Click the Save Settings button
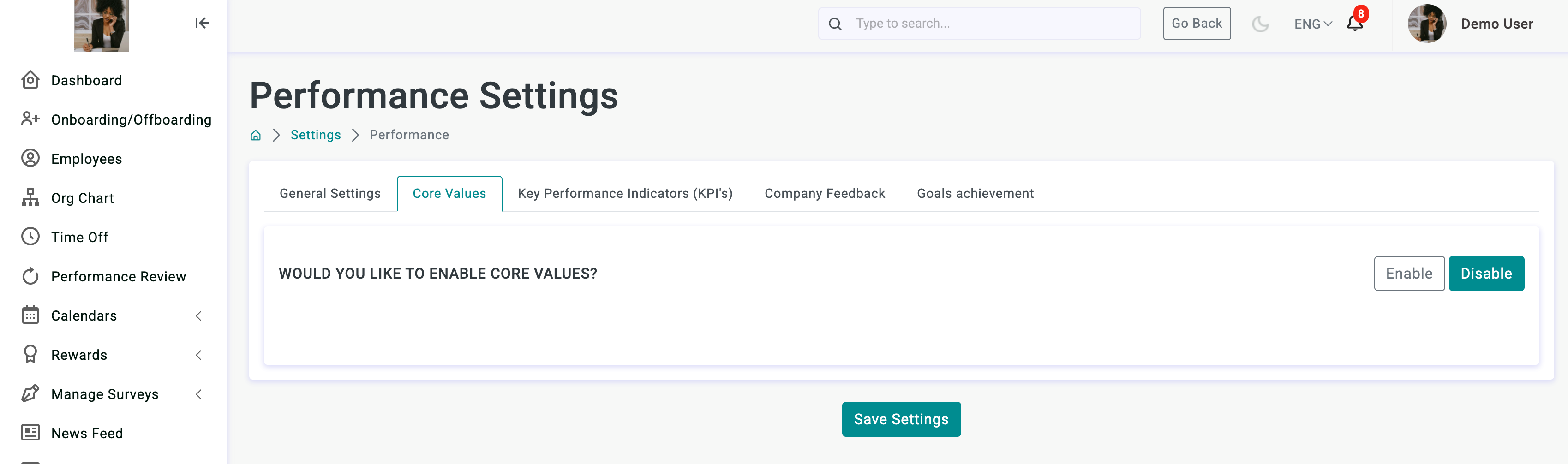This screenshot has height=464, width=1568. click(901, 419)
